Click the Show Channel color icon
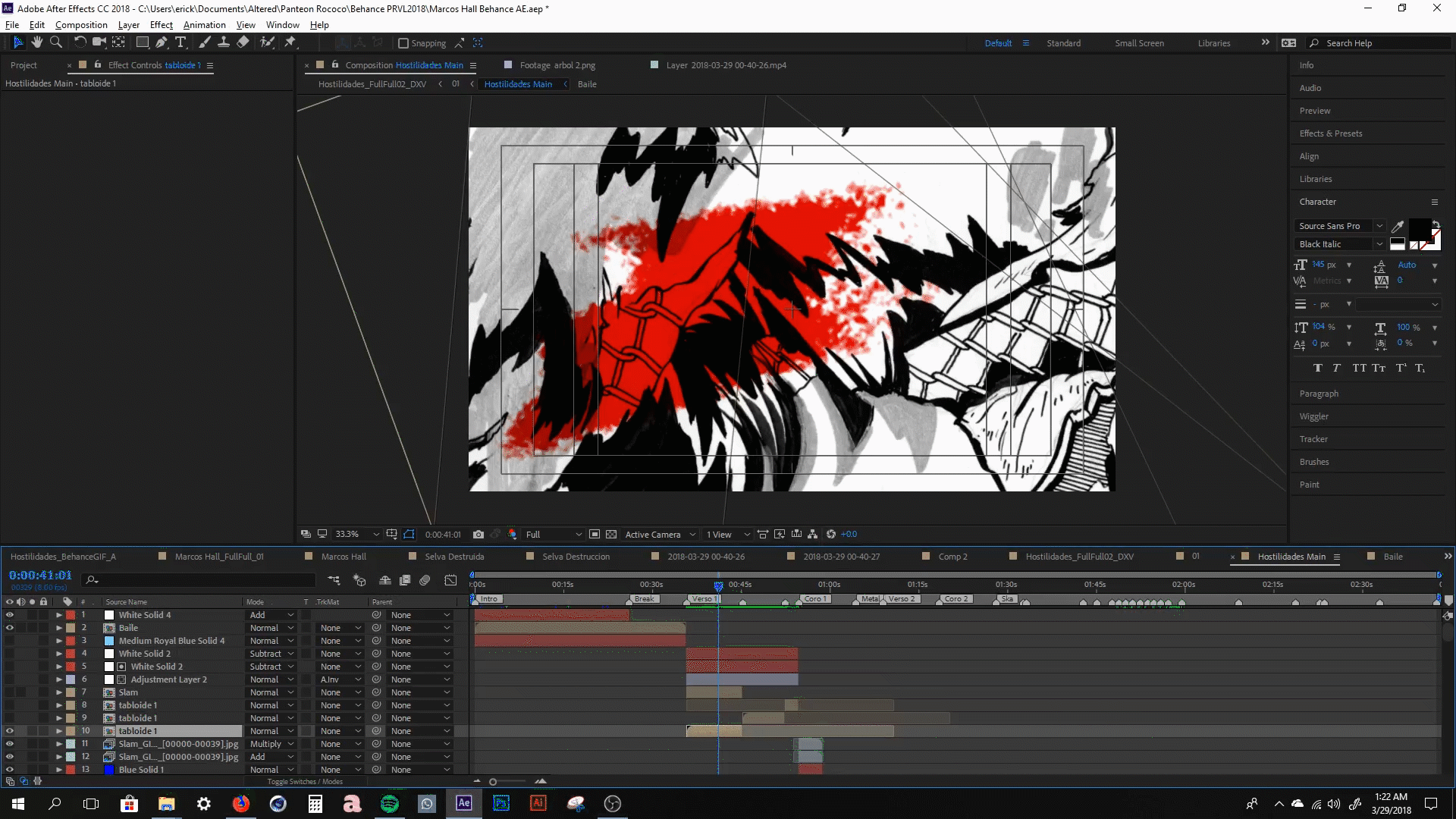 (x=513, y=535)
